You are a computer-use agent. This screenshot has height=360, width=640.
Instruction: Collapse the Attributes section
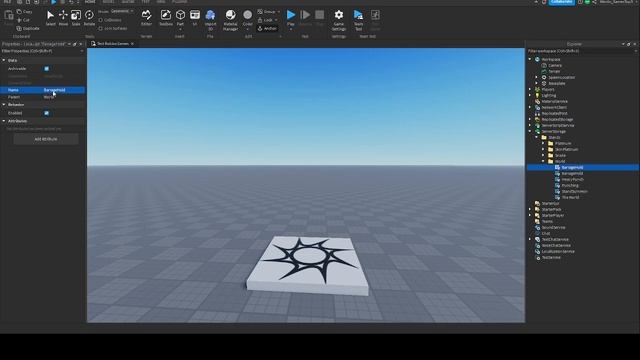point(4,121)
